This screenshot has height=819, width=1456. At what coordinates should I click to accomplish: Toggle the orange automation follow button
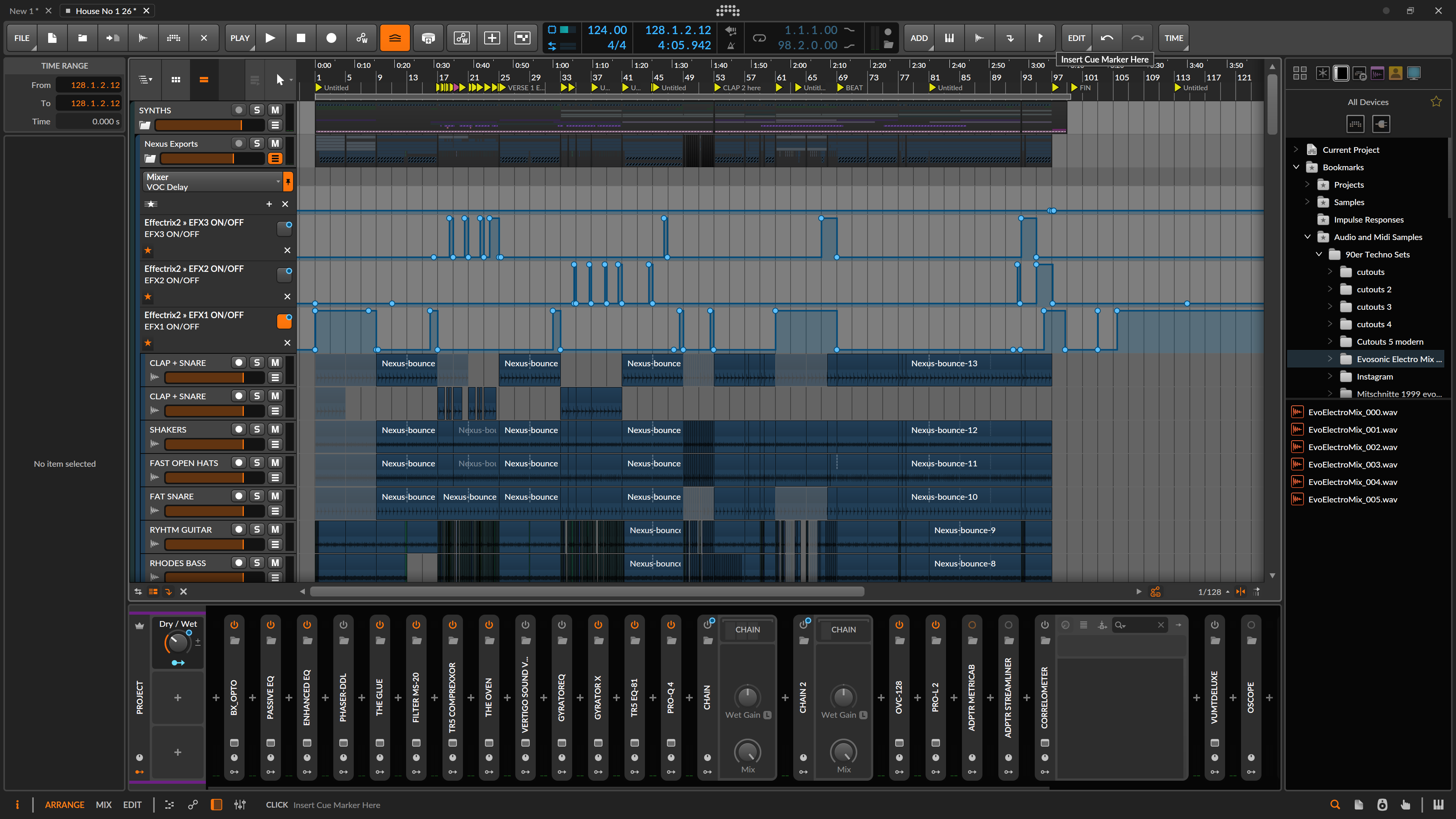click(x=394, y=38)
